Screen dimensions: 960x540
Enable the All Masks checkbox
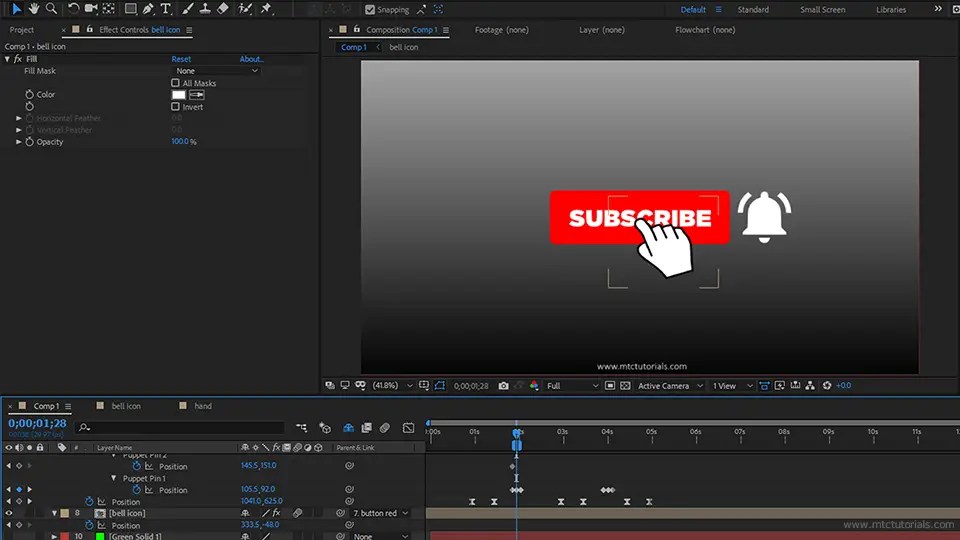coord(176,83)
